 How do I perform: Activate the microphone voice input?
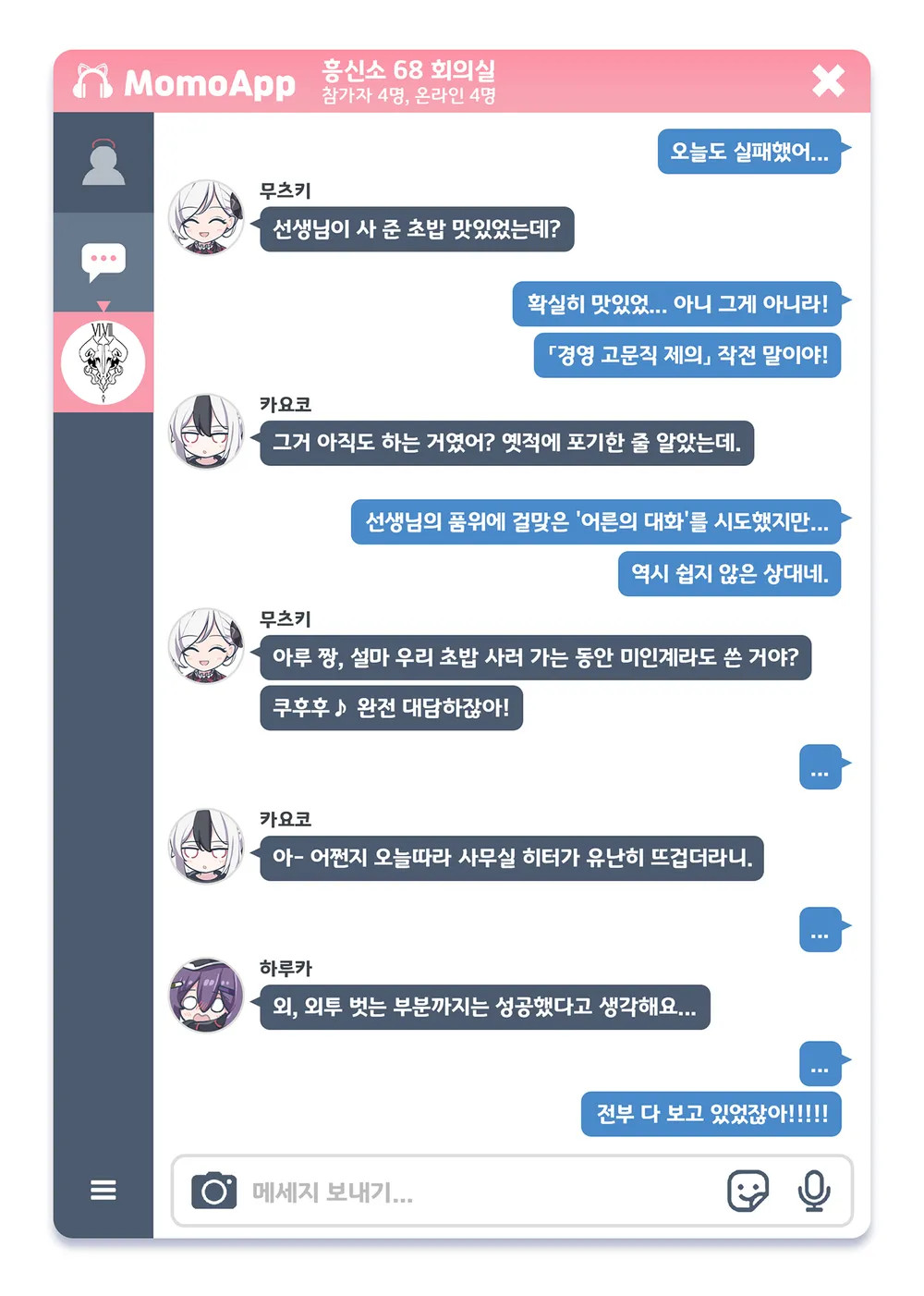[x=814, y=1191]
